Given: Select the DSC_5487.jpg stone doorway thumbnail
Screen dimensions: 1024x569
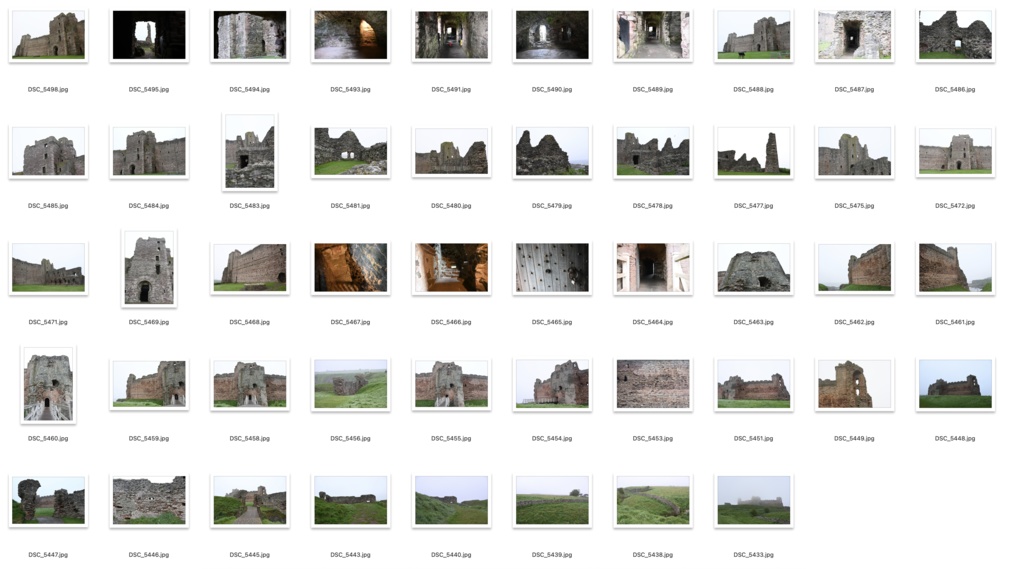Looking at the screenshot, I should pos(854,35).
